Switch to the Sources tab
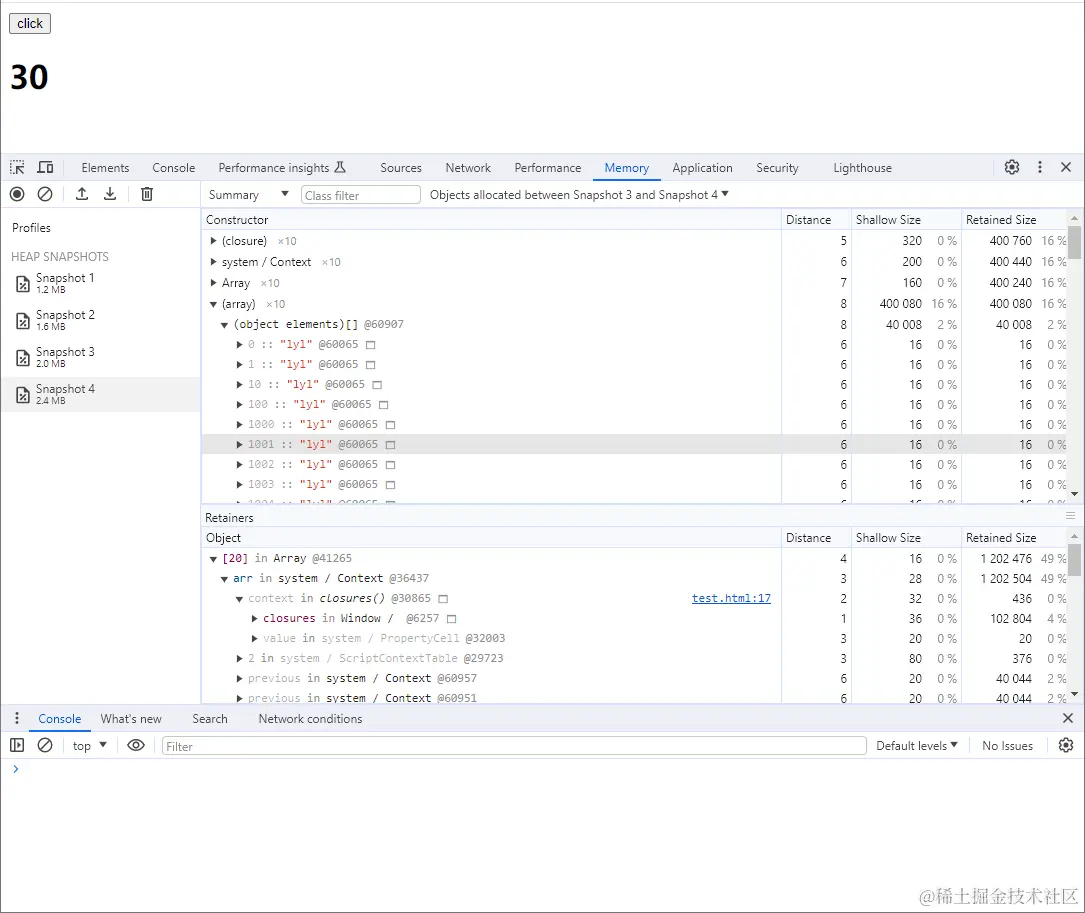Screen dimensions: 1085x913 point(401,168)
